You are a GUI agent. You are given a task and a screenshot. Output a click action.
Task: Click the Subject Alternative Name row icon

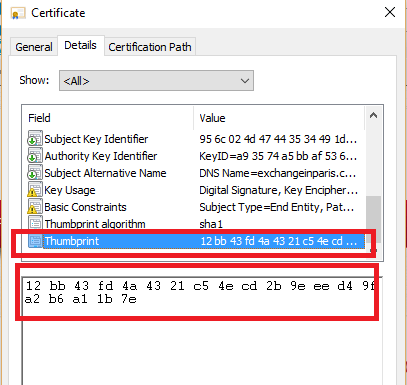[35, 173]
